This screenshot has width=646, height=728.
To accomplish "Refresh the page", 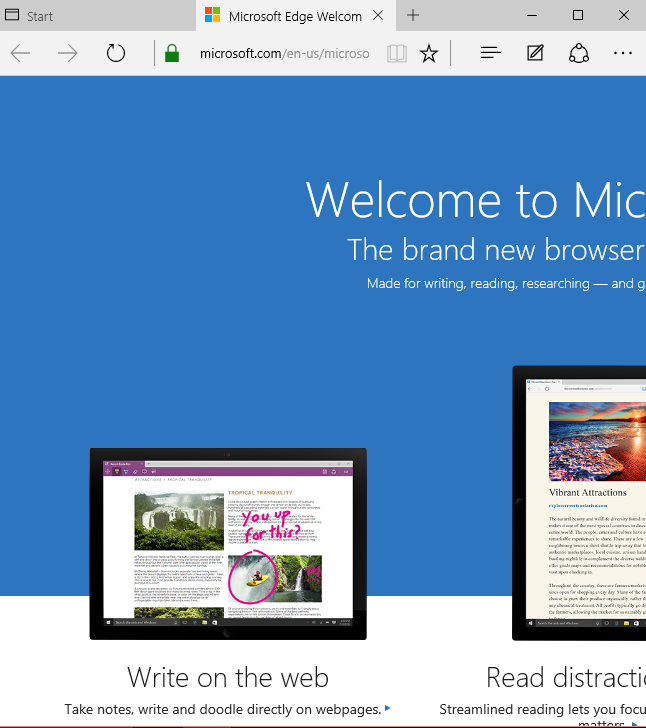I will click(x=116, y=53).
